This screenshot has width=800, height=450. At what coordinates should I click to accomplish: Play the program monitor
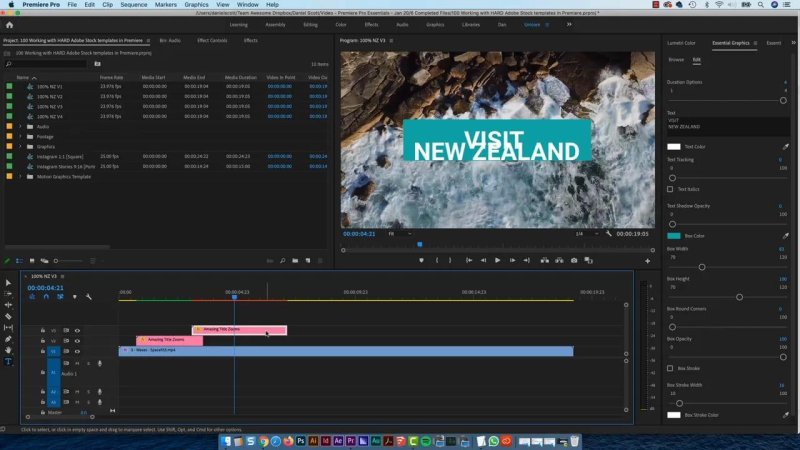pyautogui.click(x=497, y=260)
